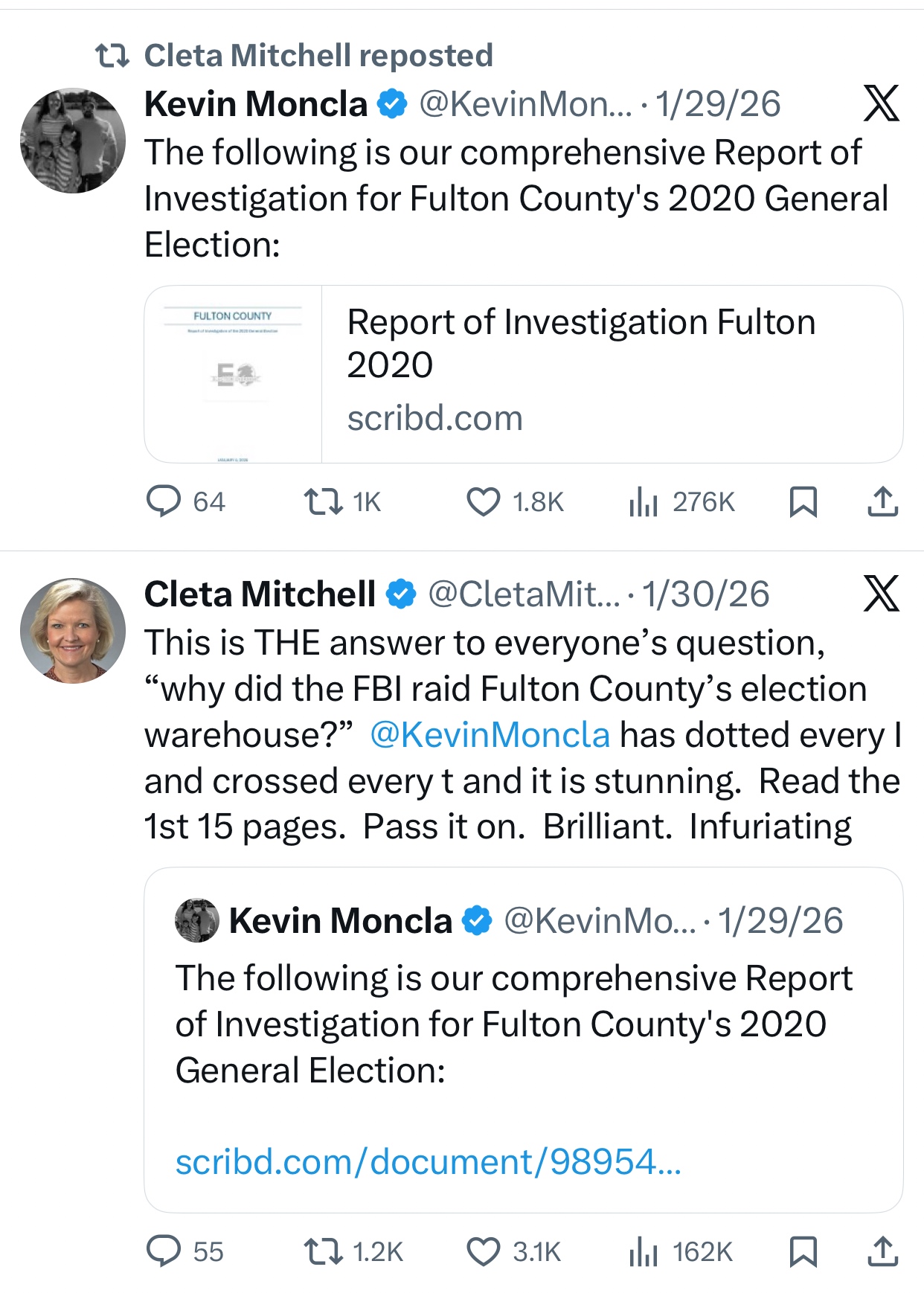Open Cleta Mitchell's profile picture
This screenshot has height=1293, width=924.
[x=73, y=631]
